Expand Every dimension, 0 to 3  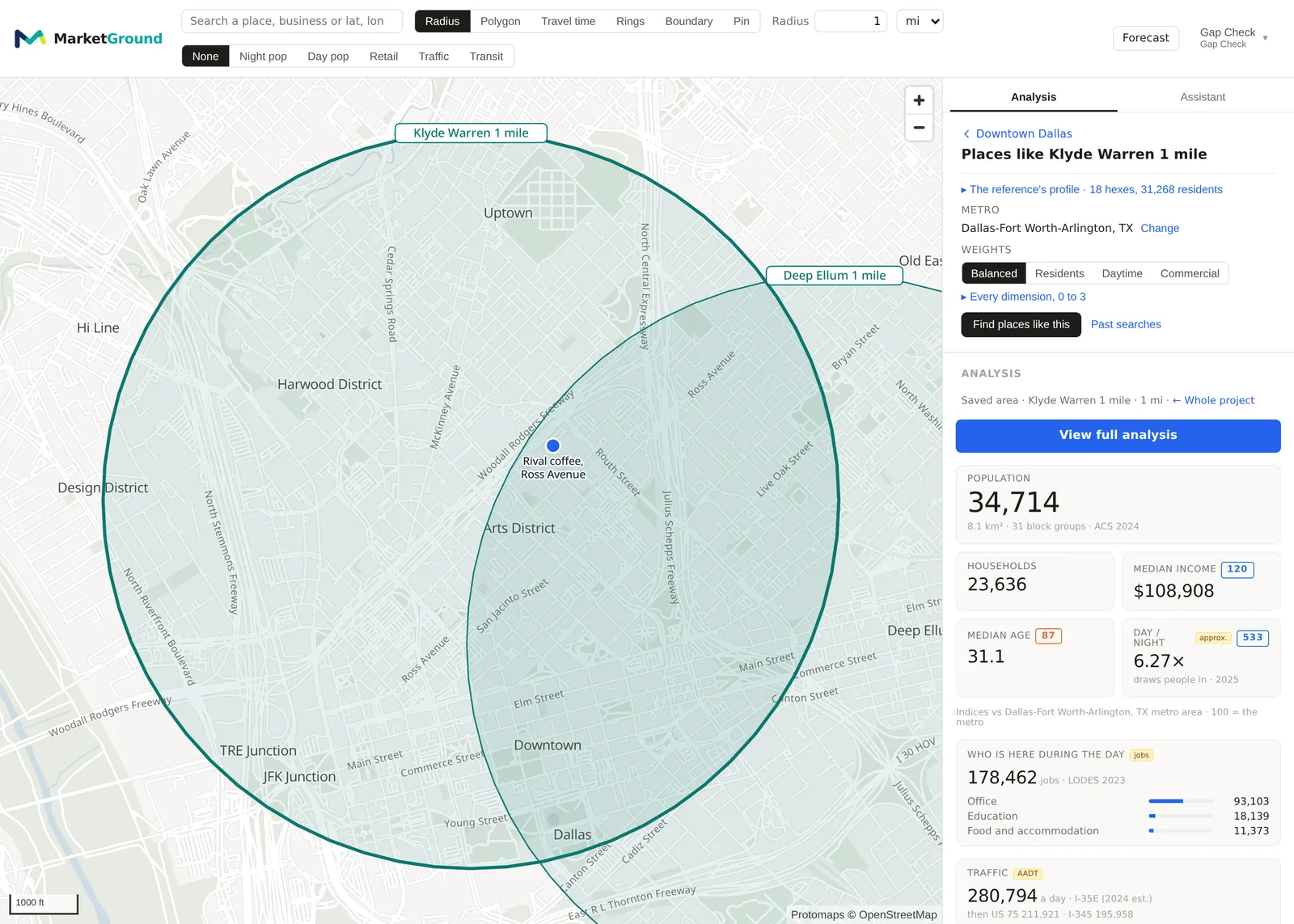tap(1023, 297)
